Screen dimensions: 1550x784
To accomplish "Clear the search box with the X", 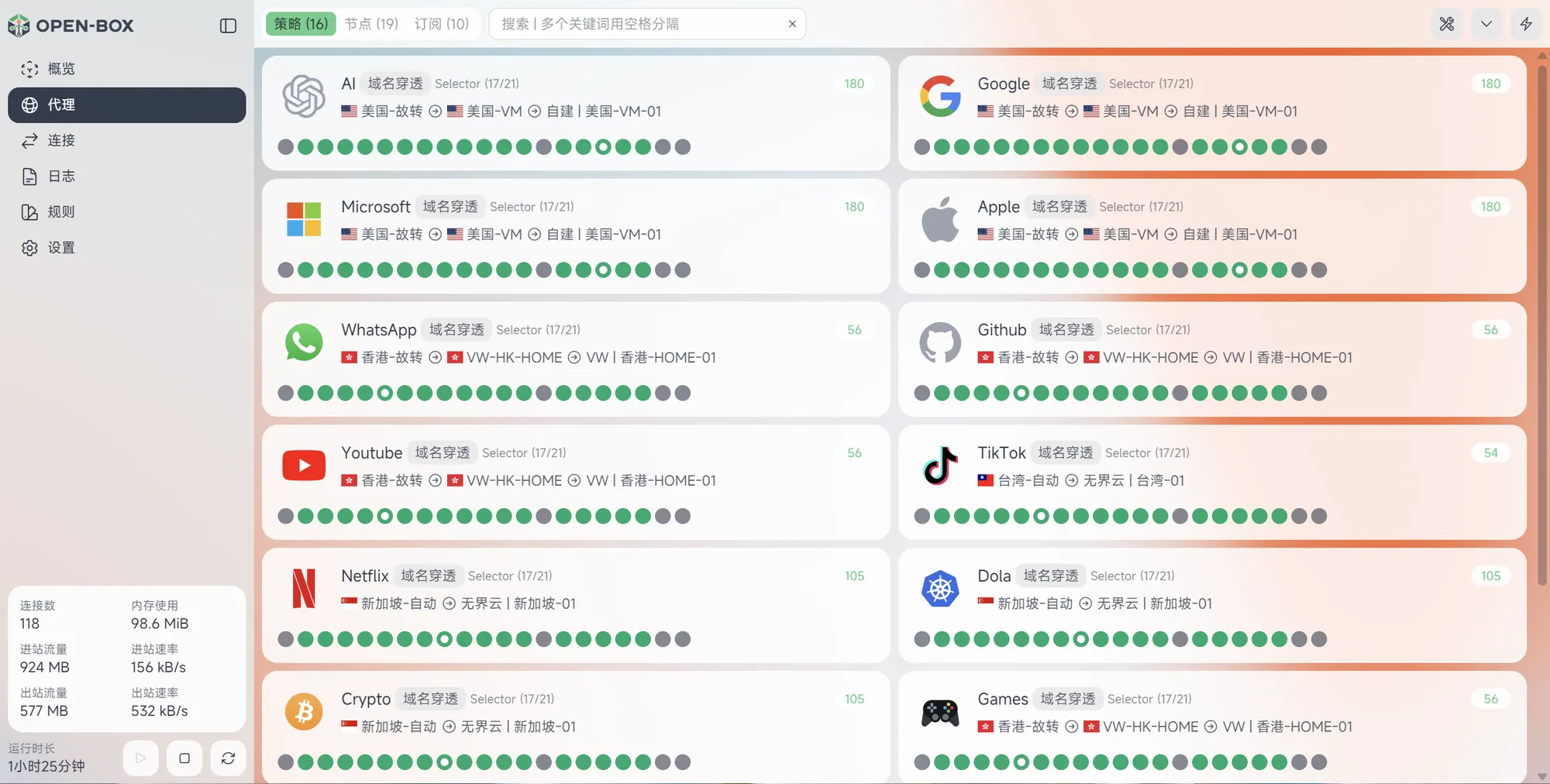I will click(792, 24).
